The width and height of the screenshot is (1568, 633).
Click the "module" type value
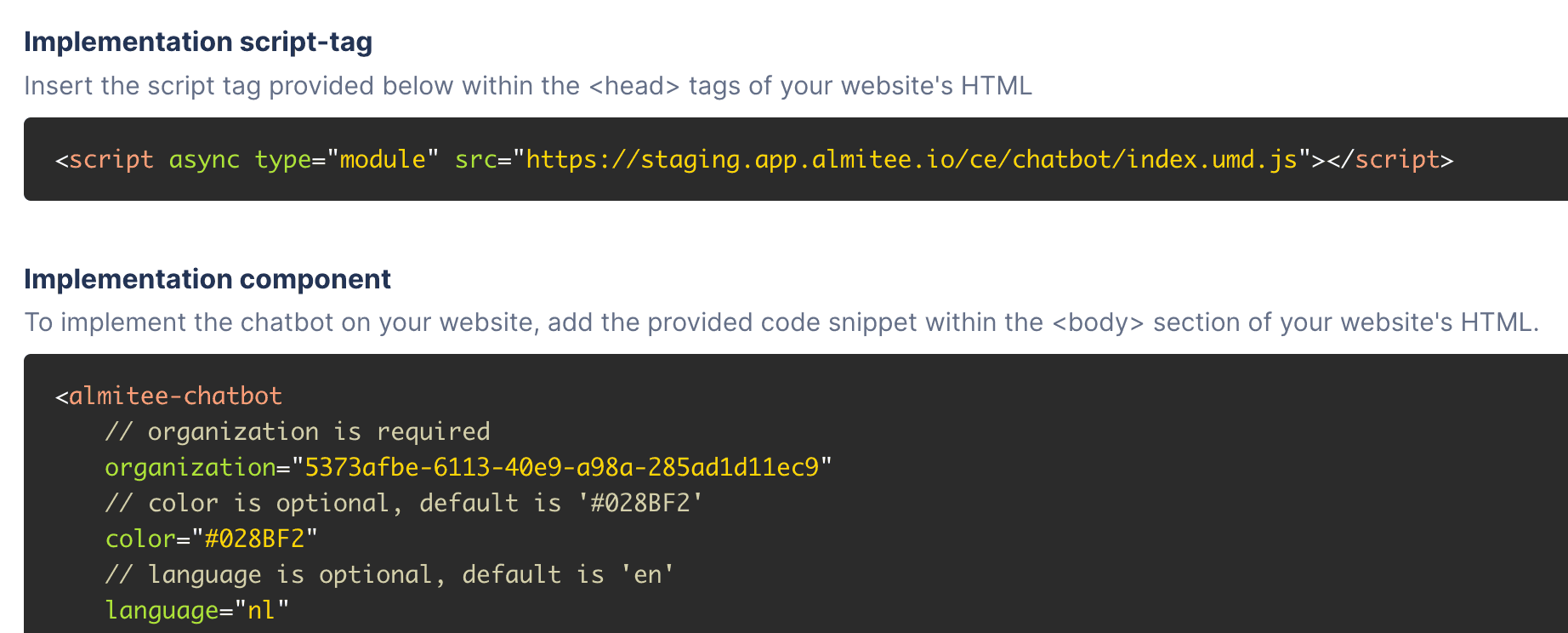(383, 159)
